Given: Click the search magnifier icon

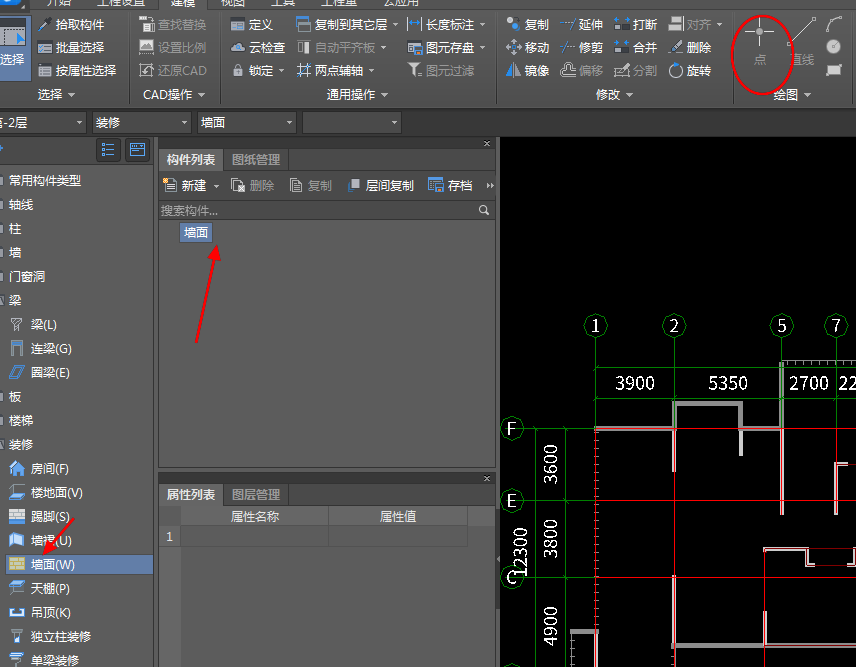Looking at the screenshot, I should [484, 210].
